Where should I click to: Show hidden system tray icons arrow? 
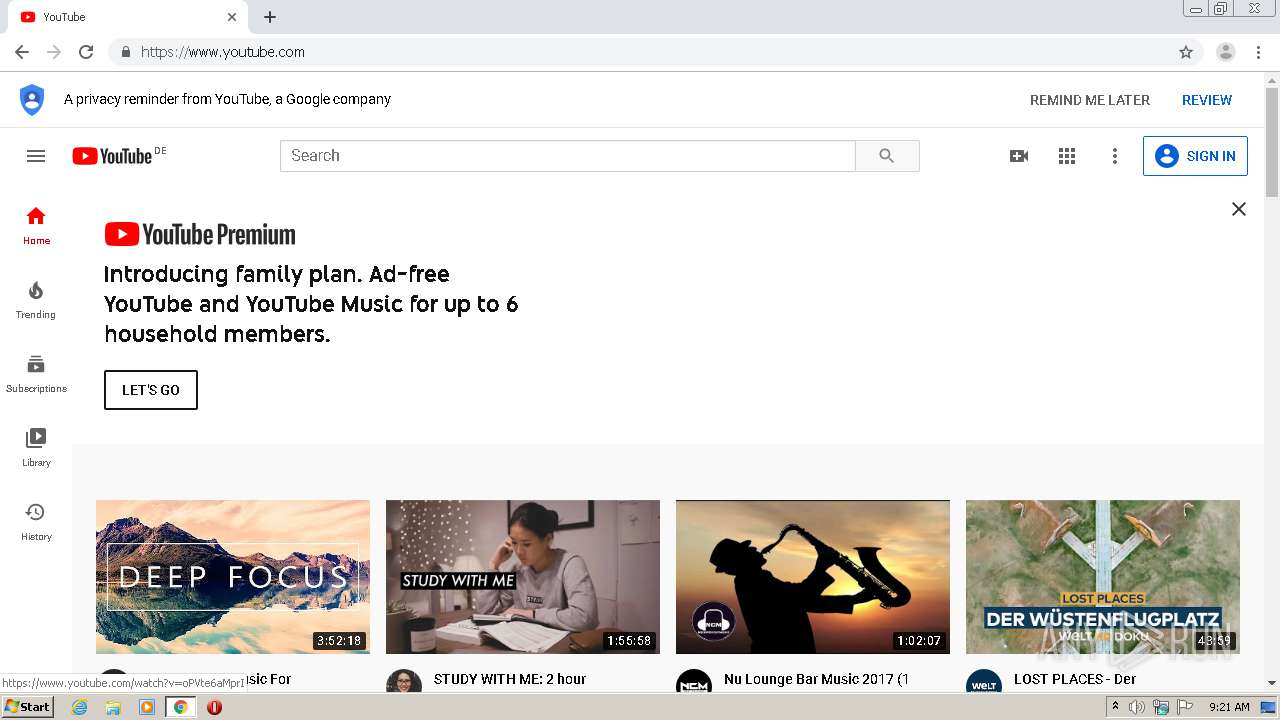click(x=1115, y=707)
